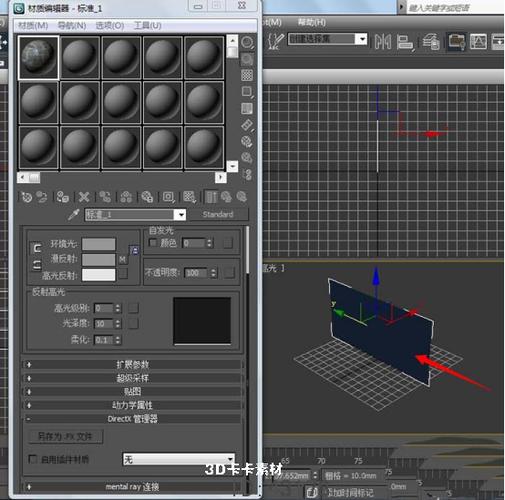The height and width of the screenshot is (500, 505).
Task: Click the Get Material icon
Action: click(x=27, y=197)
